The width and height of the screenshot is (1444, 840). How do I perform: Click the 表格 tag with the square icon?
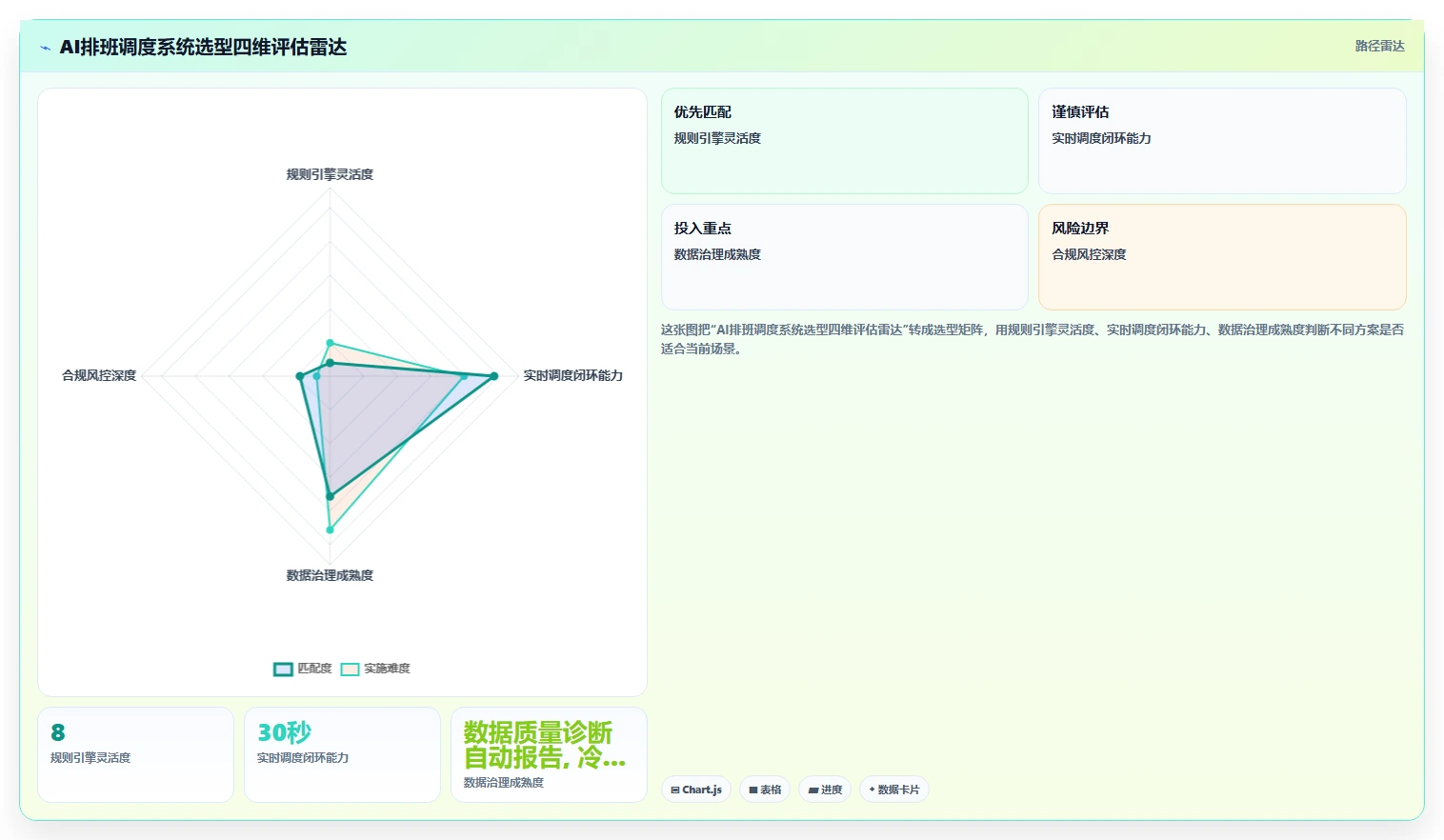pyautogui.click(x=765, y=790)
